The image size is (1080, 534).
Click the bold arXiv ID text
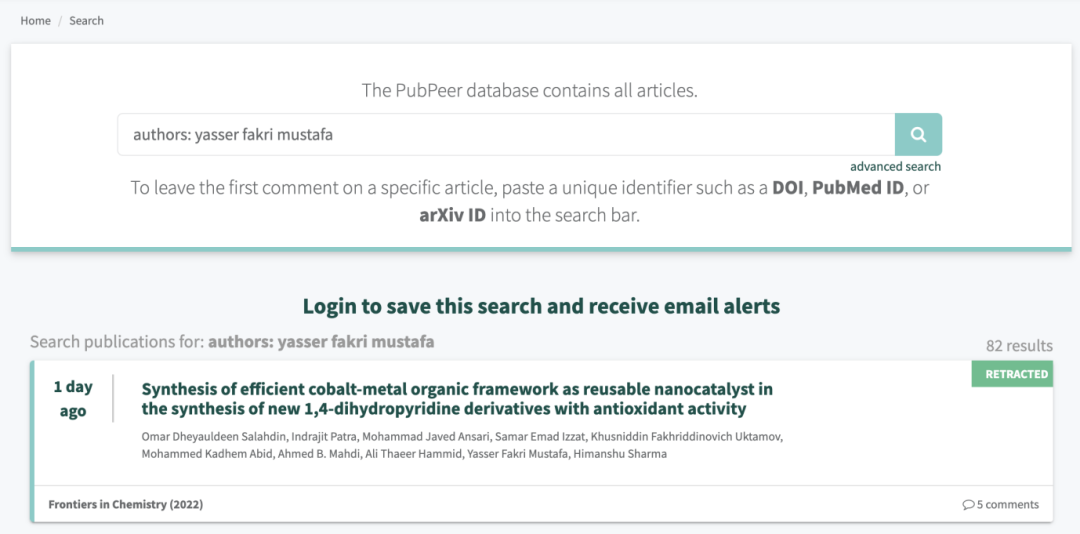pos(453,215)
